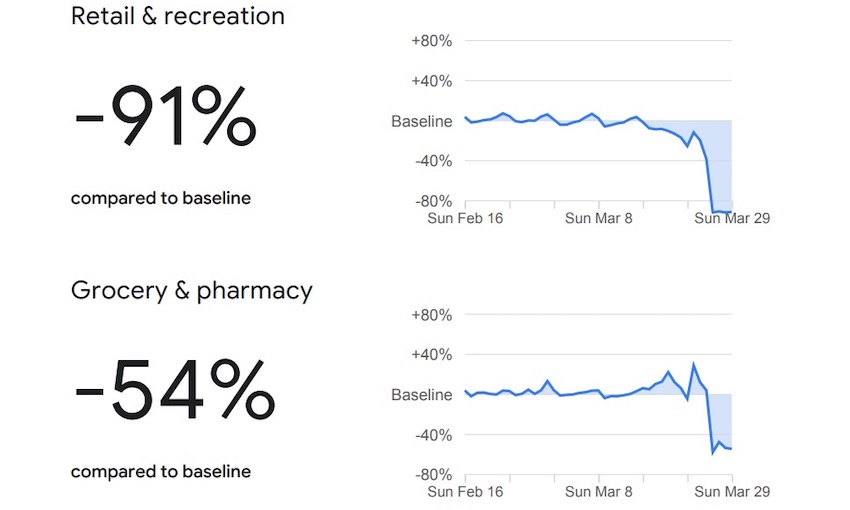Click Sun Mar 29 on Retail chart
850x510 pixels.
[x=732, y=218]
